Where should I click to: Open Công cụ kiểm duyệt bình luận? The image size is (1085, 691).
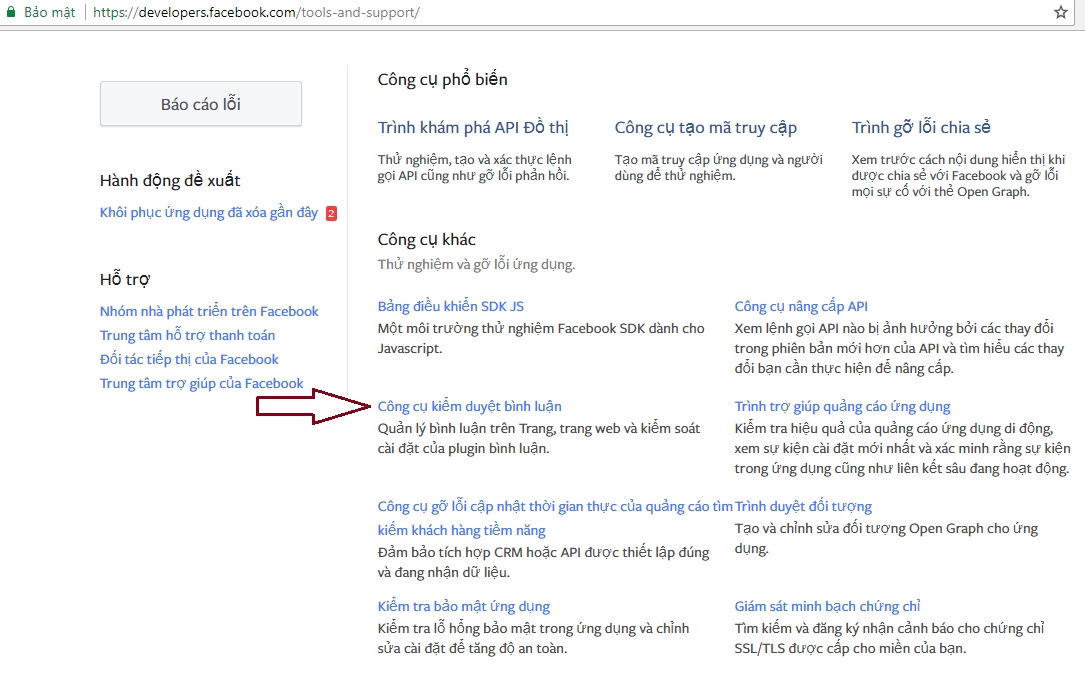click(469, 406)
